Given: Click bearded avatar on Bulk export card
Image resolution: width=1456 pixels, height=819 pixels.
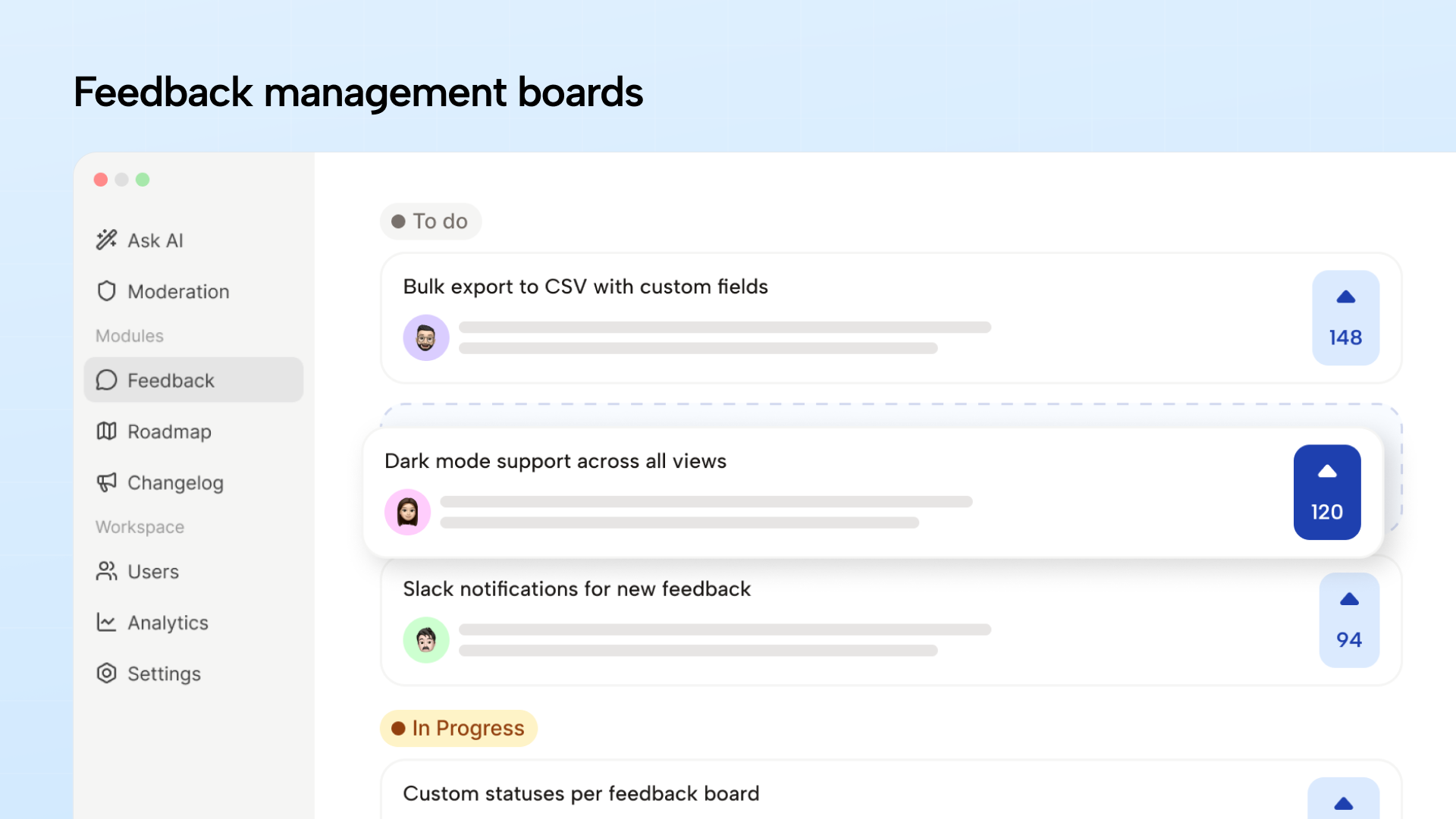Looking at the screenshot, I should (x=426, y=337).
